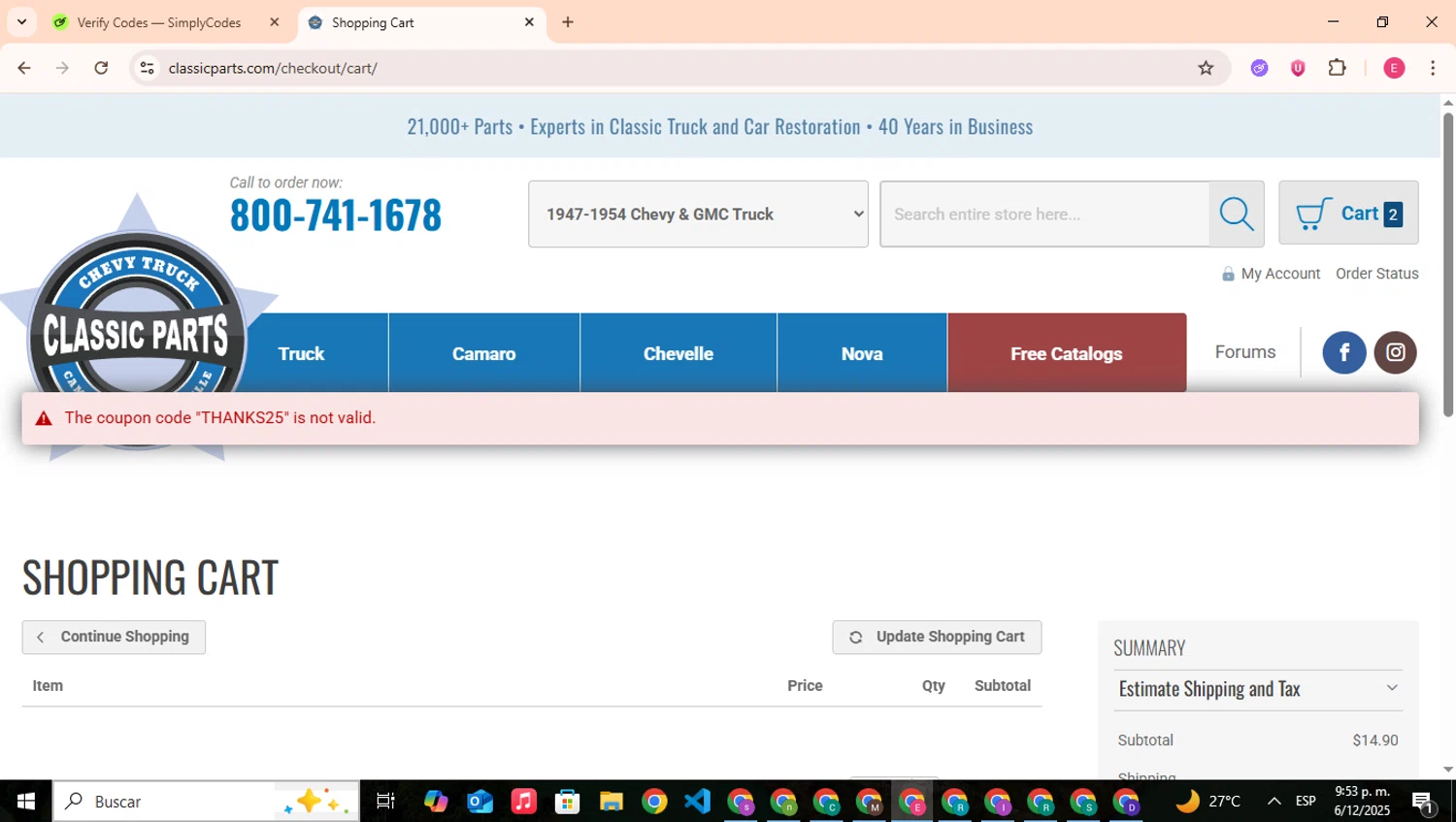1456x822 pixels.
Task: Reload the page
Action: (x=101, y=68)
